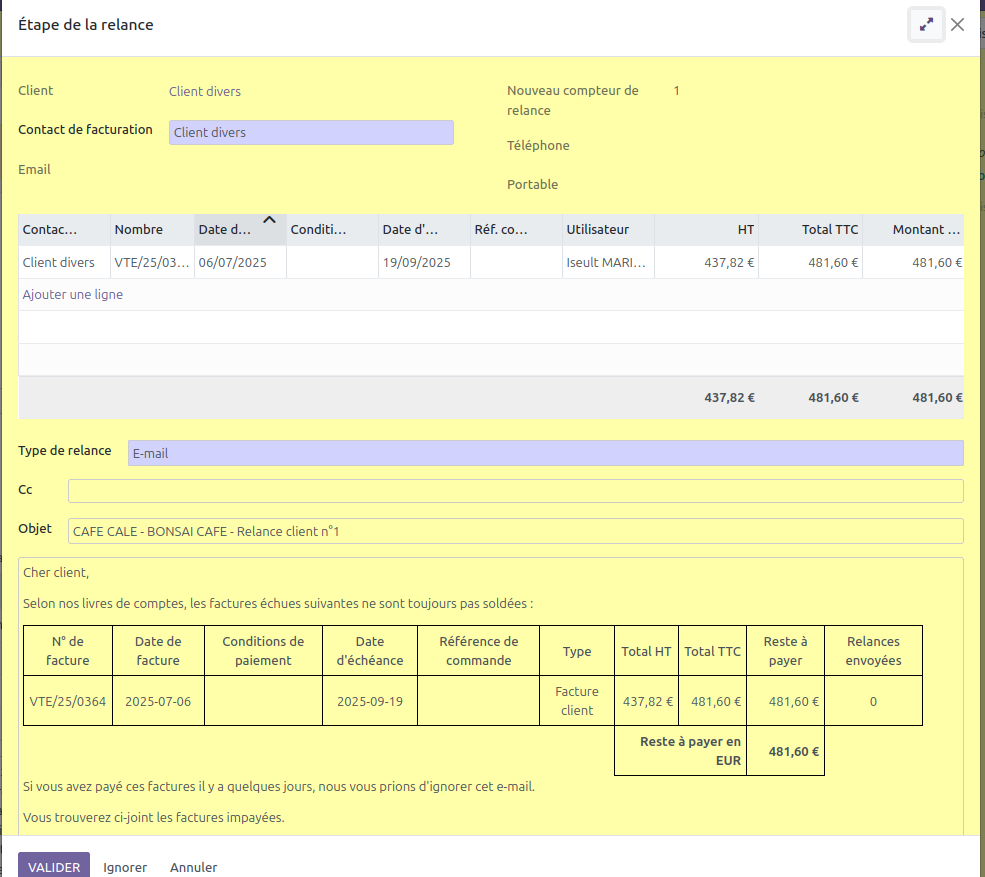The width and height of the screenshot is (985, 877).
Task: Click the Annuler button
Action: point(193,866)
